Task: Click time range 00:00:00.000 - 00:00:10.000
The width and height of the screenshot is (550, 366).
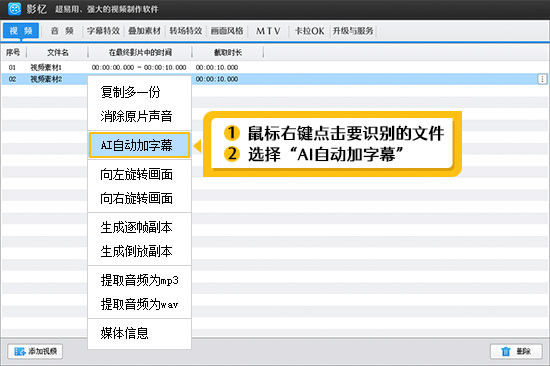Action: pos(139,67)
